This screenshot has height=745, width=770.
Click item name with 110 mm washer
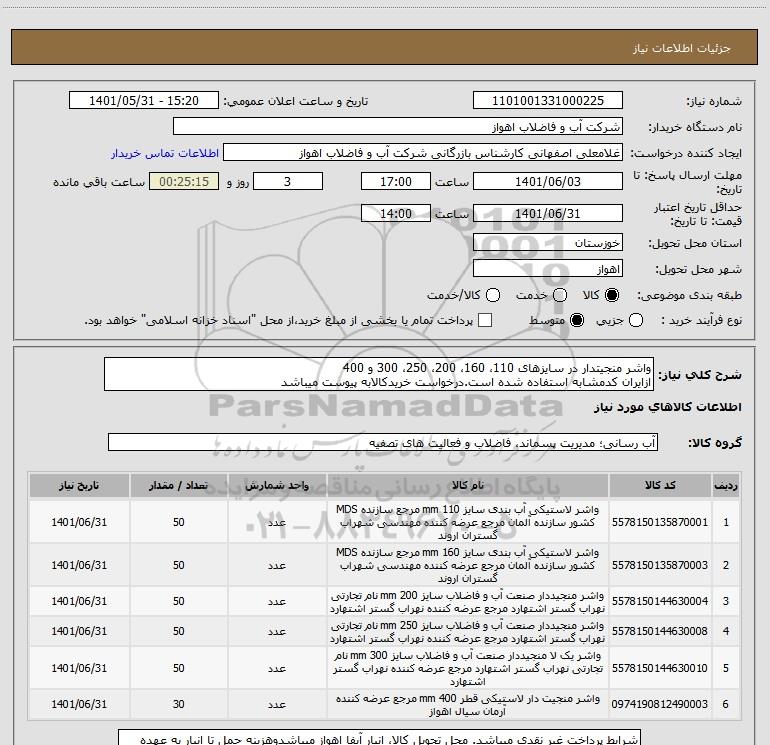pyautogui.click(x=468, y=522)
